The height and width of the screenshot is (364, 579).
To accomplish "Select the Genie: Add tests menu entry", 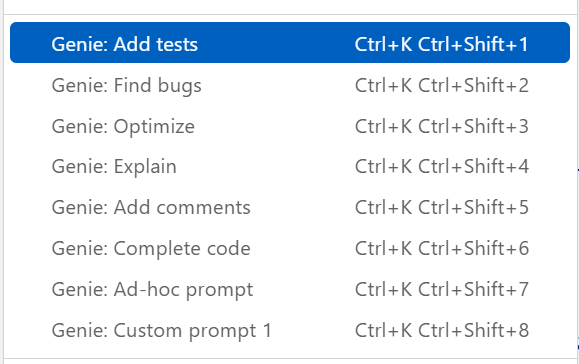I will (x=290, y=43).
